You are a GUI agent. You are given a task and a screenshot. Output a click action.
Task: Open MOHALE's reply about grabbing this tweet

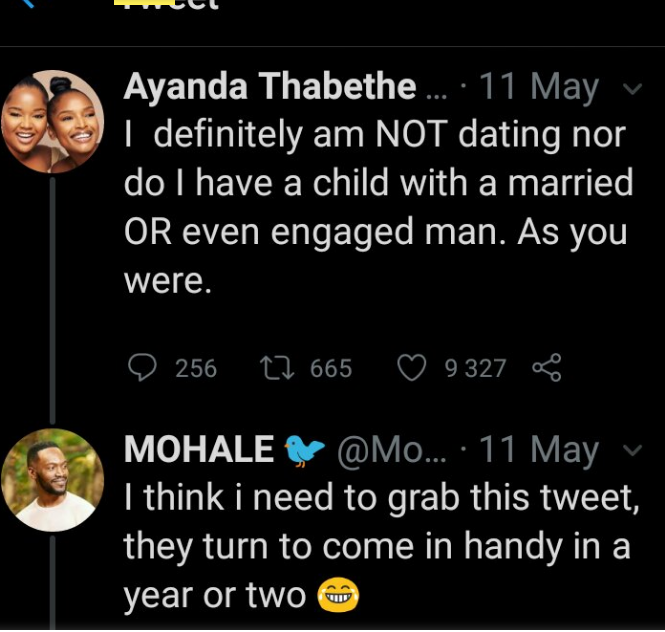point(381,546)
